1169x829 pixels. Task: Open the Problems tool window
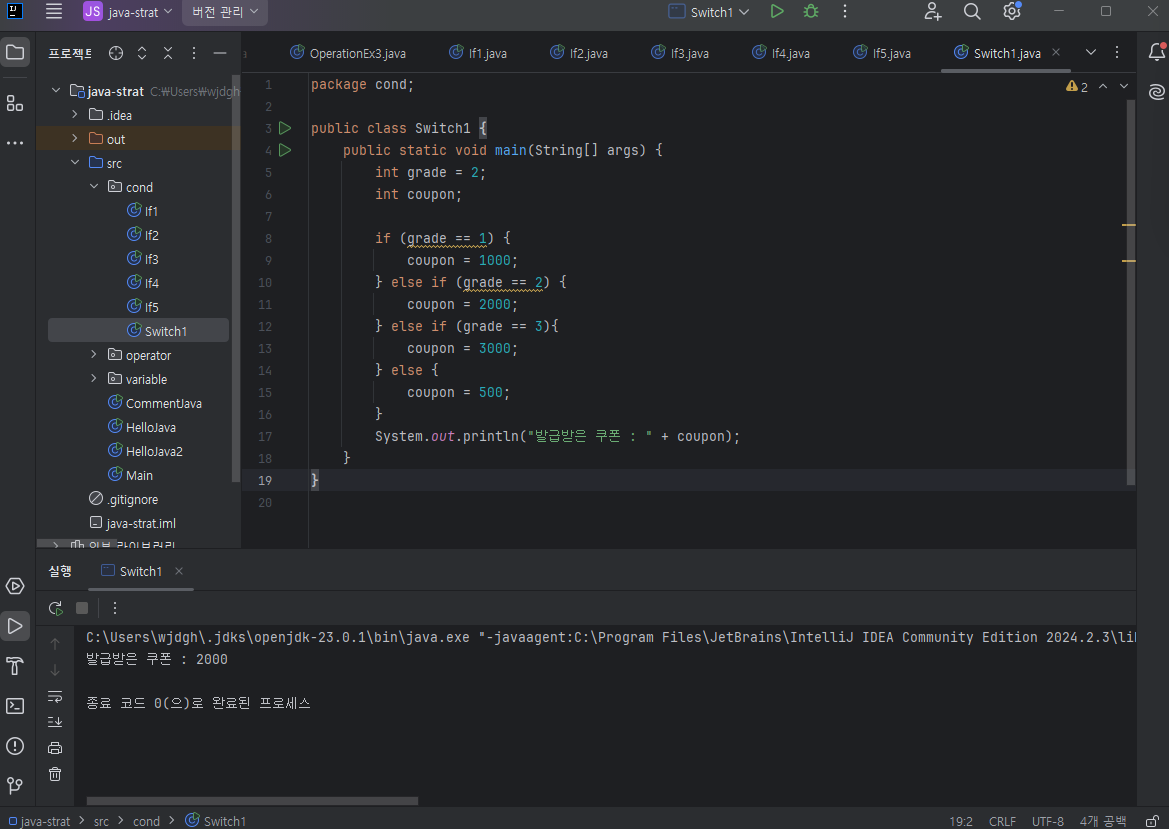15,746
